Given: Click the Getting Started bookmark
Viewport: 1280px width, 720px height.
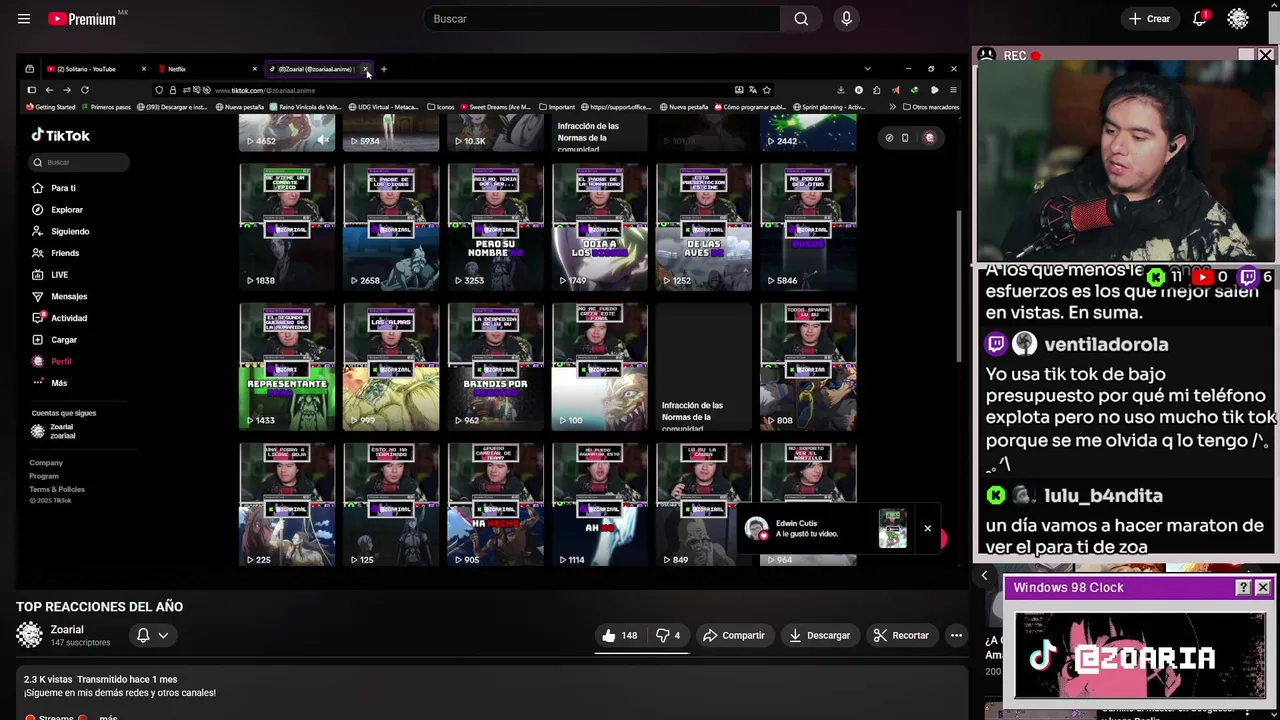Looking at the screenshot, I should coord(51,107).
